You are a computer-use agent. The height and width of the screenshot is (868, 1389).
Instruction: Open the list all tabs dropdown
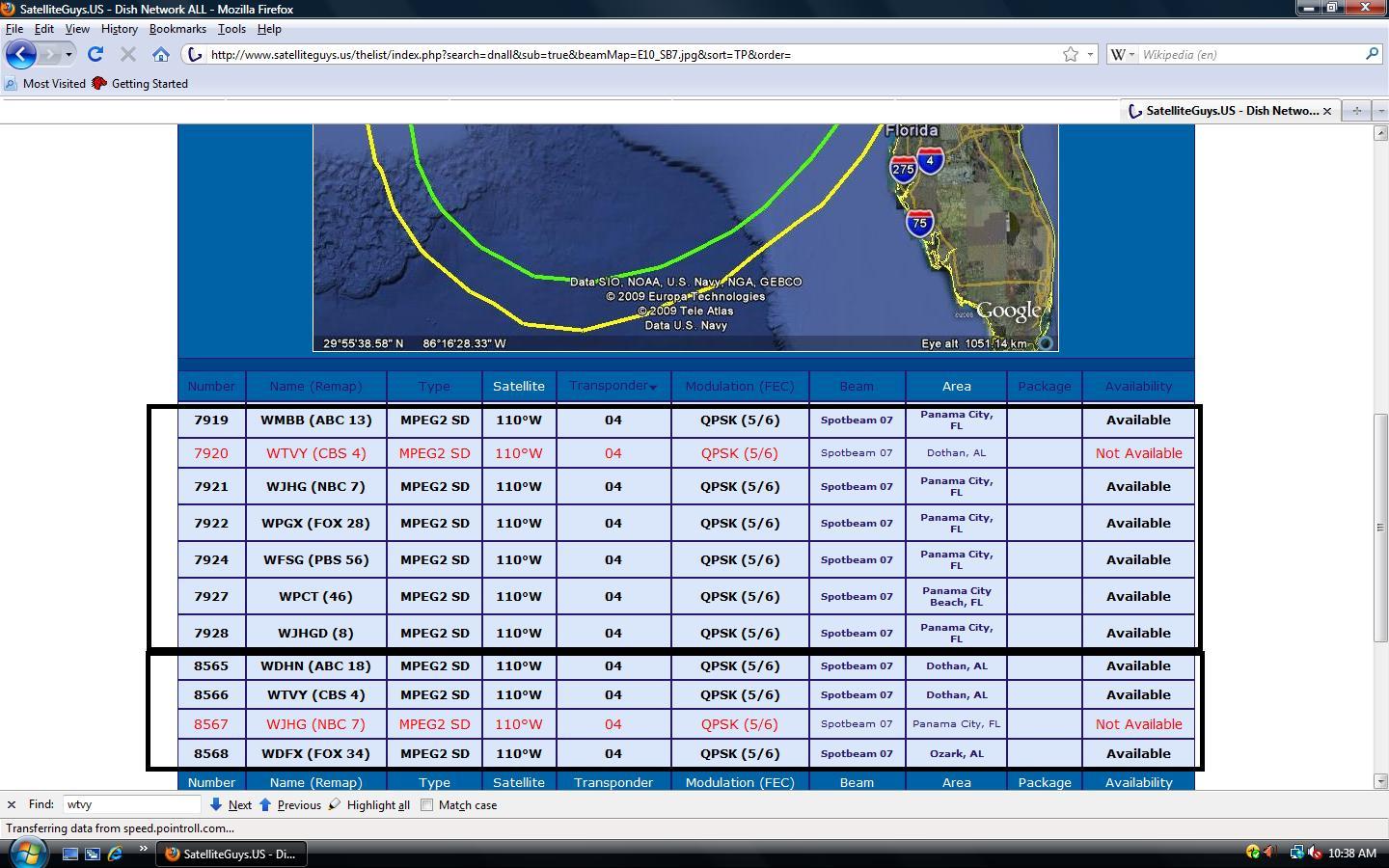1380,111
